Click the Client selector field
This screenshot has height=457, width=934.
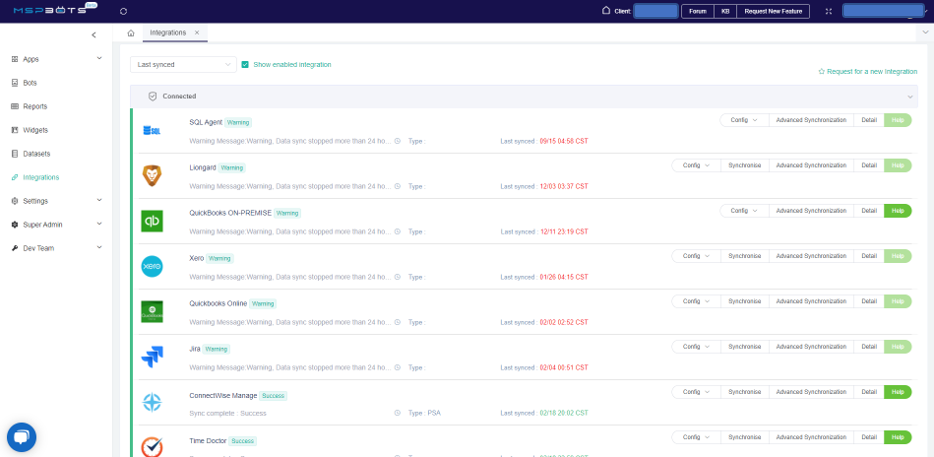coord(655,11)
